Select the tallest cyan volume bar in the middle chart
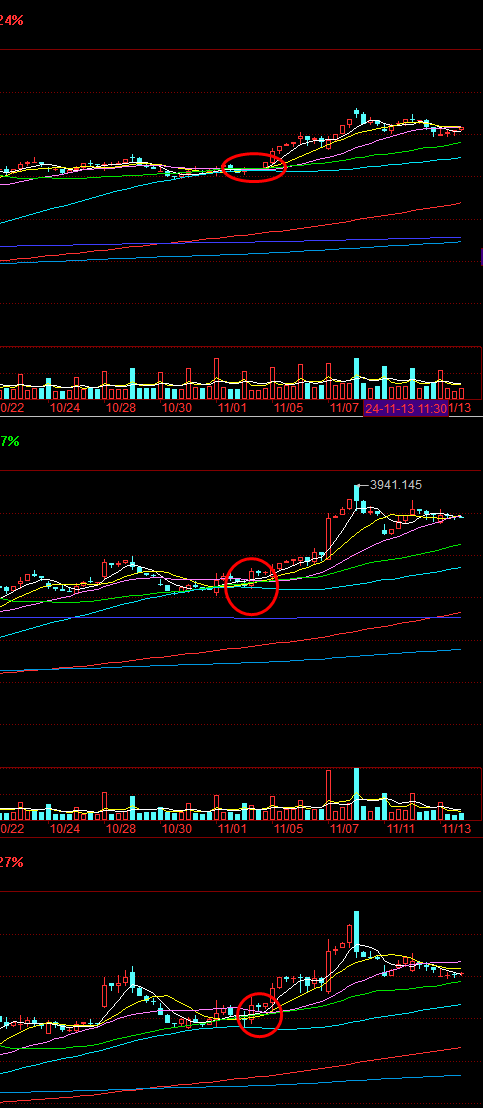Viewport: 483px width, 1108px height. coord(357,794)
